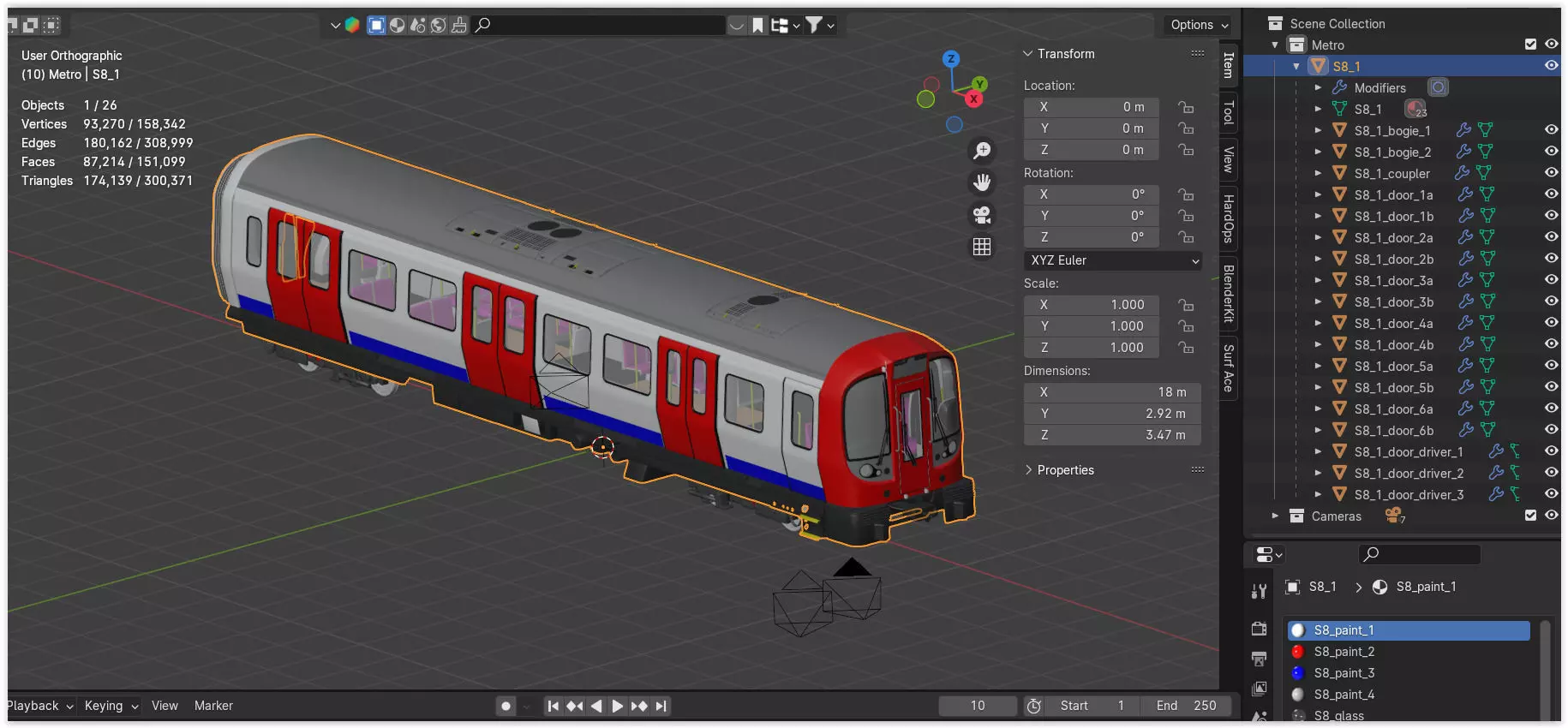
Task: Click the viewport zoom magnifier icon
Action: point(982,151)
